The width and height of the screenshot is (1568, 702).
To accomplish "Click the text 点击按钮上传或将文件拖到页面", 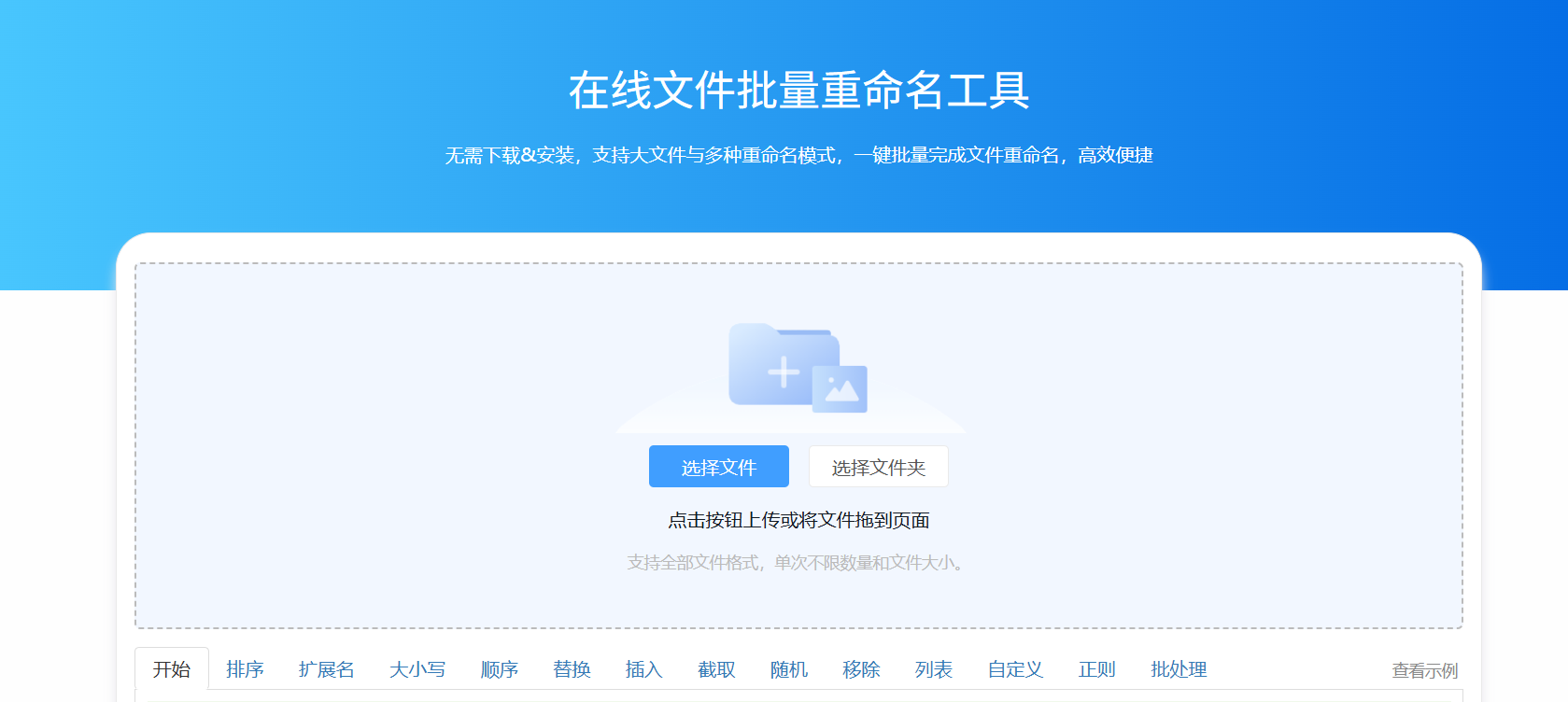I will 798,520.
